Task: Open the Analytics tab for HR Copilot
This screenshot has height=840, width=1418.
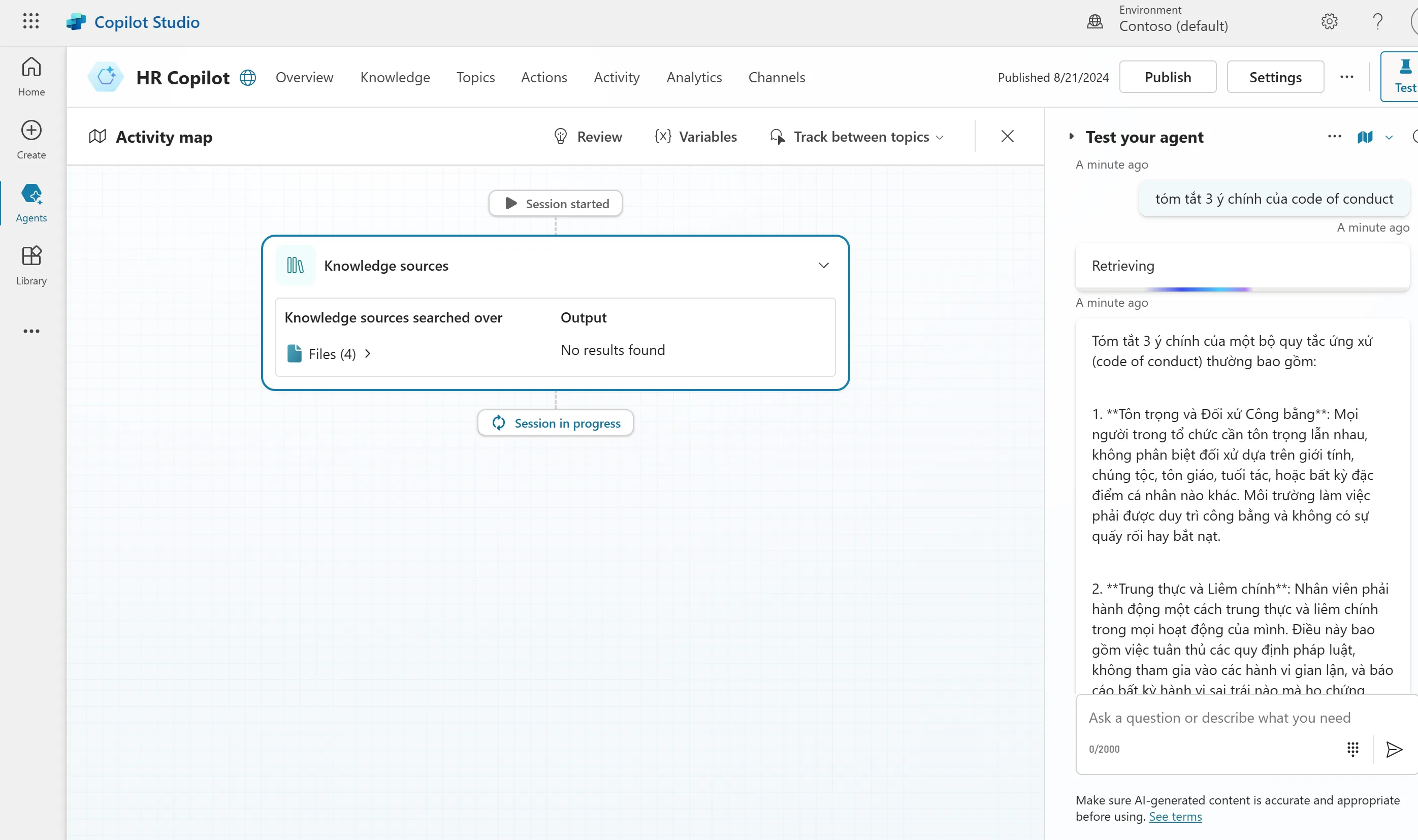Action: (x=694, y=77)
